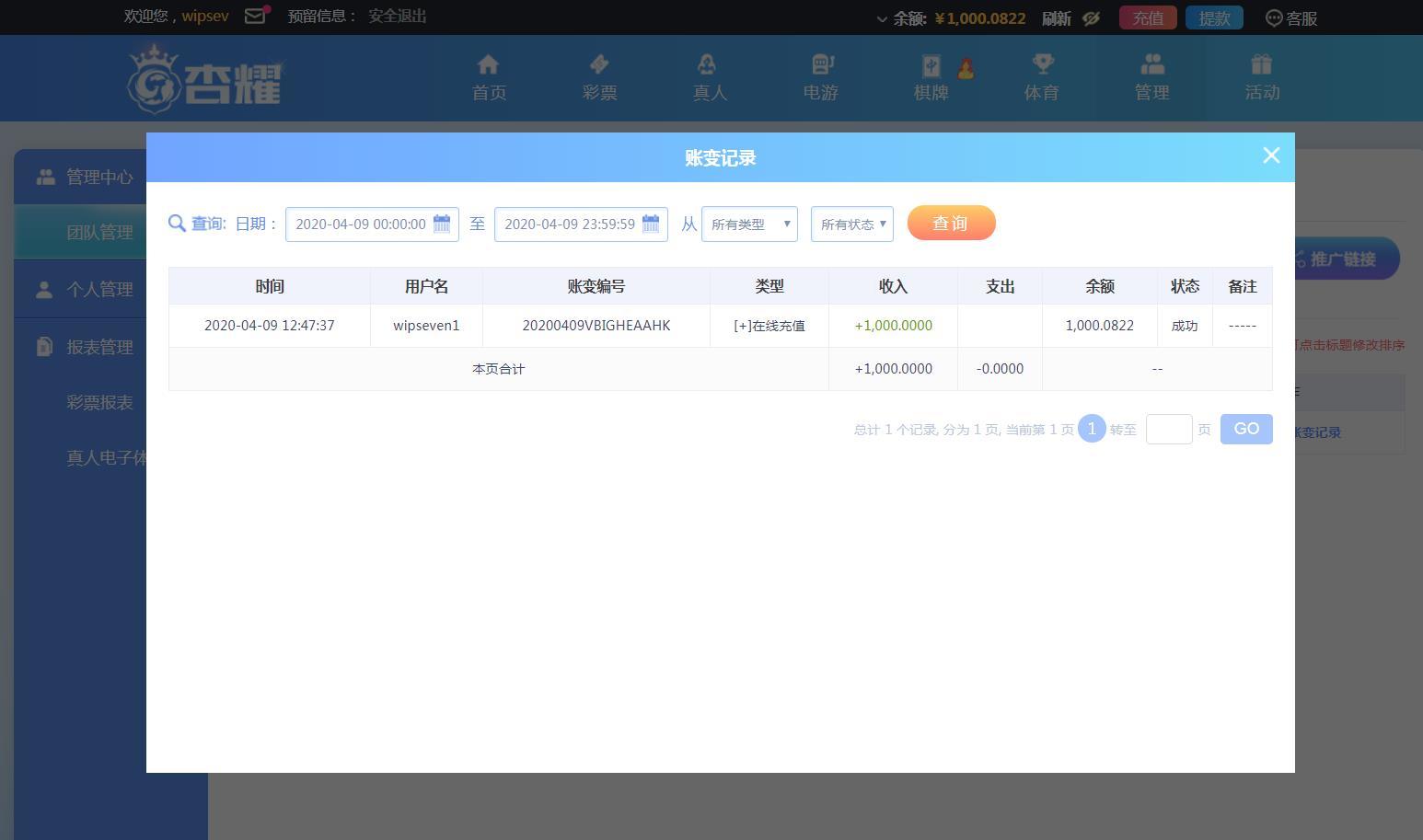1423x840 pixels.
Task: Click the start date calendar icon
Action: coord(442,224)
